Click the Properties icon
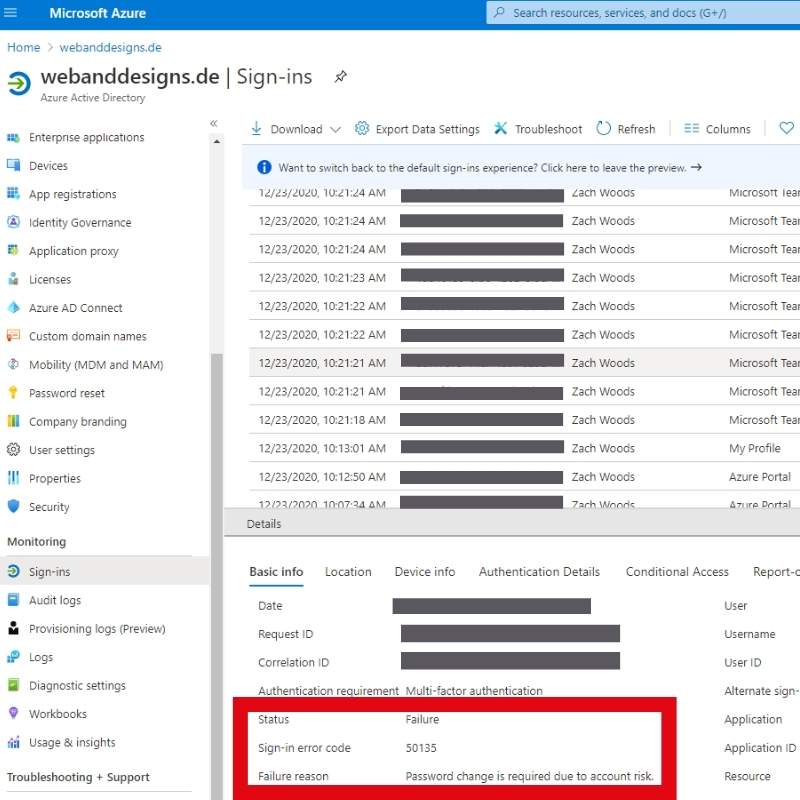 [x=13, y=478]
